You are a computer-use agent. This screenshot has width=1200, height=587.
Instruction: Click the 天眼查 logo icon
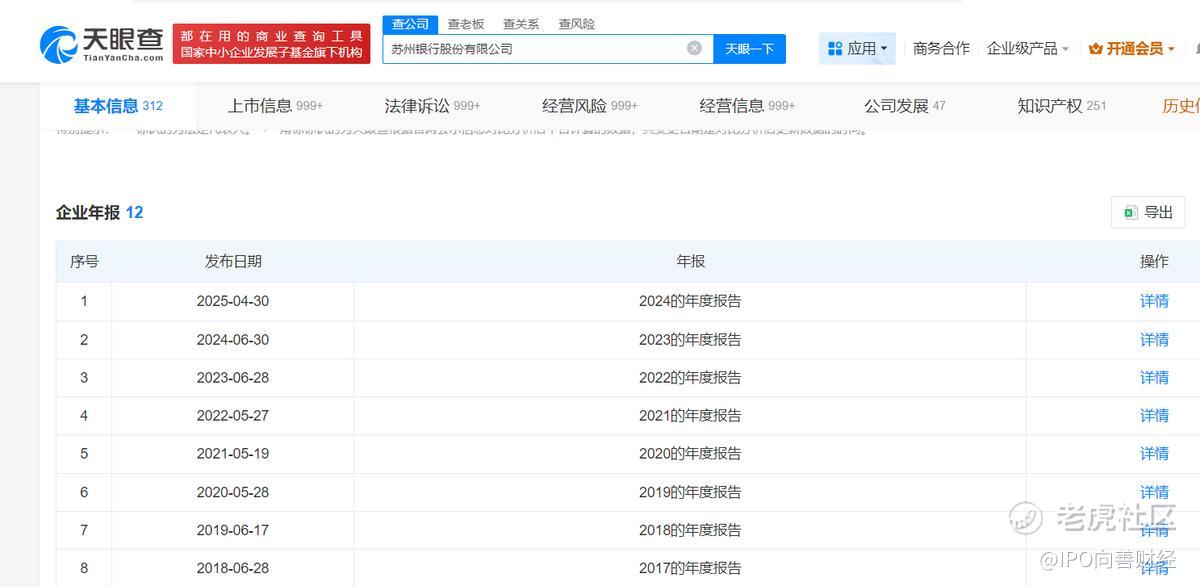tap(58, 45)
